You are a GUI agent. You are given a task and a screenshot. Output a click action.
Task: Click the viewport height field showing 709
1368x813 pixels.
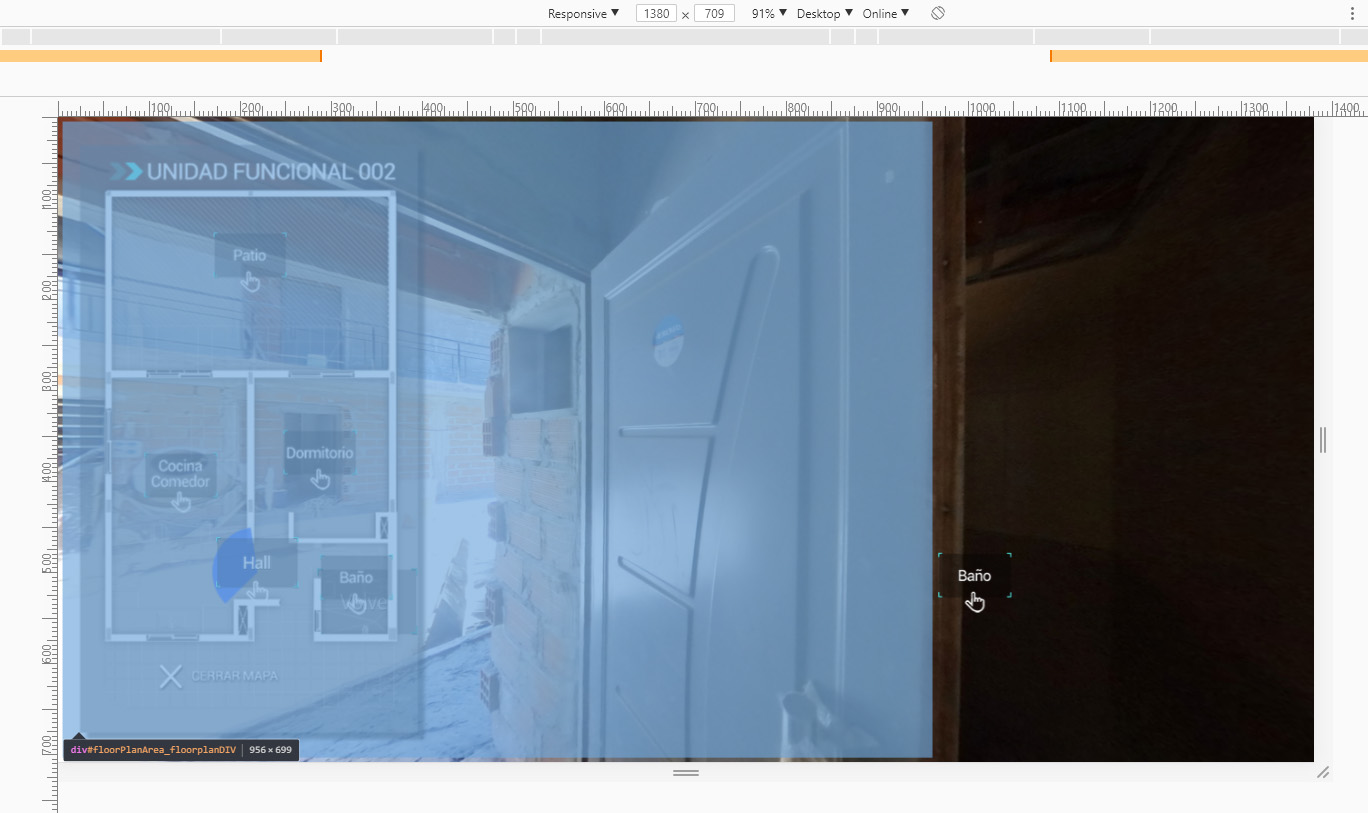[714, 13]
